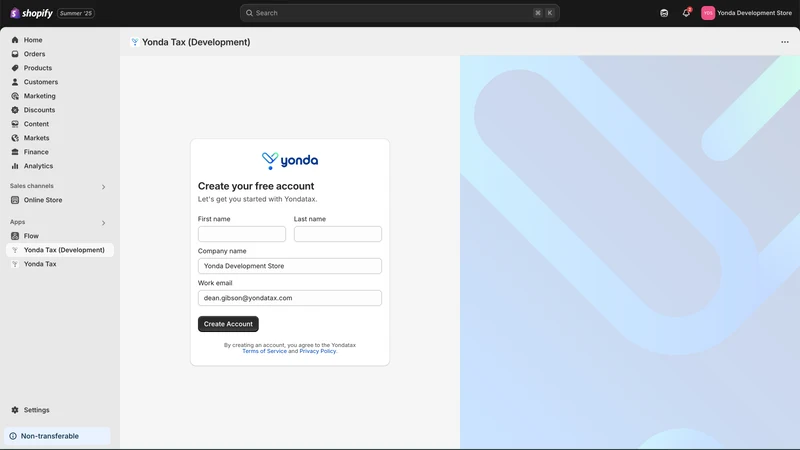This screenshot has height=450, width=800.
Task: Go to Home in sidebar
Action: [60, 40]
